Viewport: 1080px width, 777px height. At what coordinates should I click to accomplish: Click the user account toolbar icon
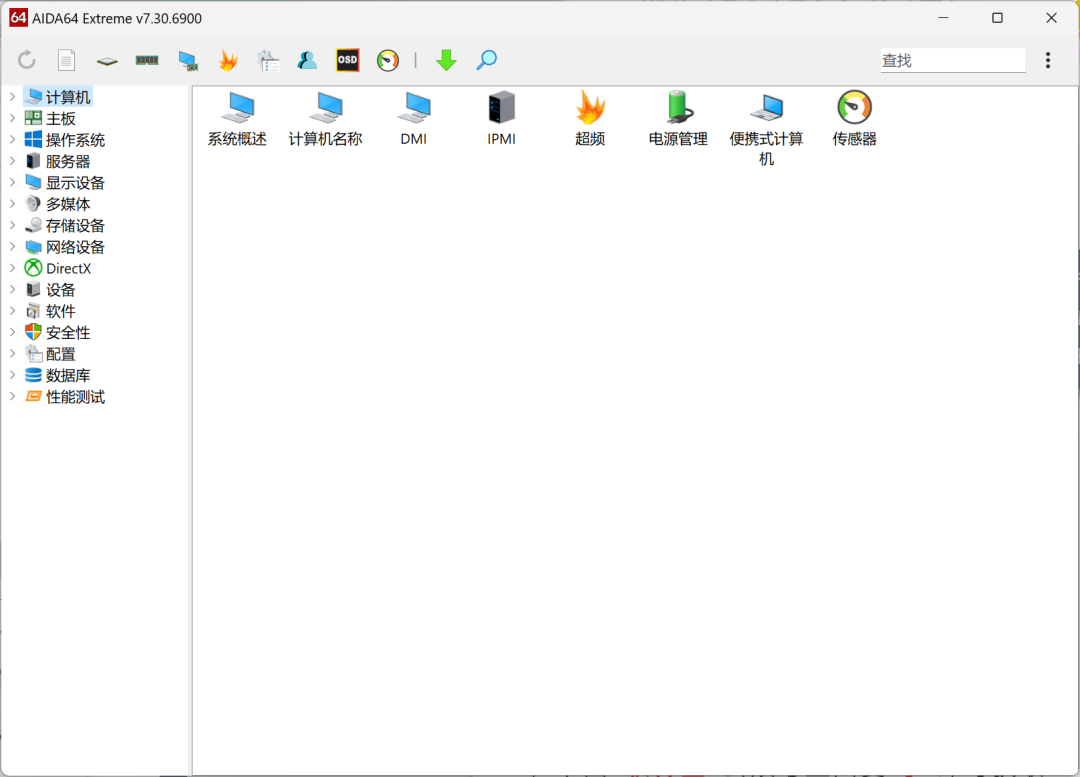(307, 61)
